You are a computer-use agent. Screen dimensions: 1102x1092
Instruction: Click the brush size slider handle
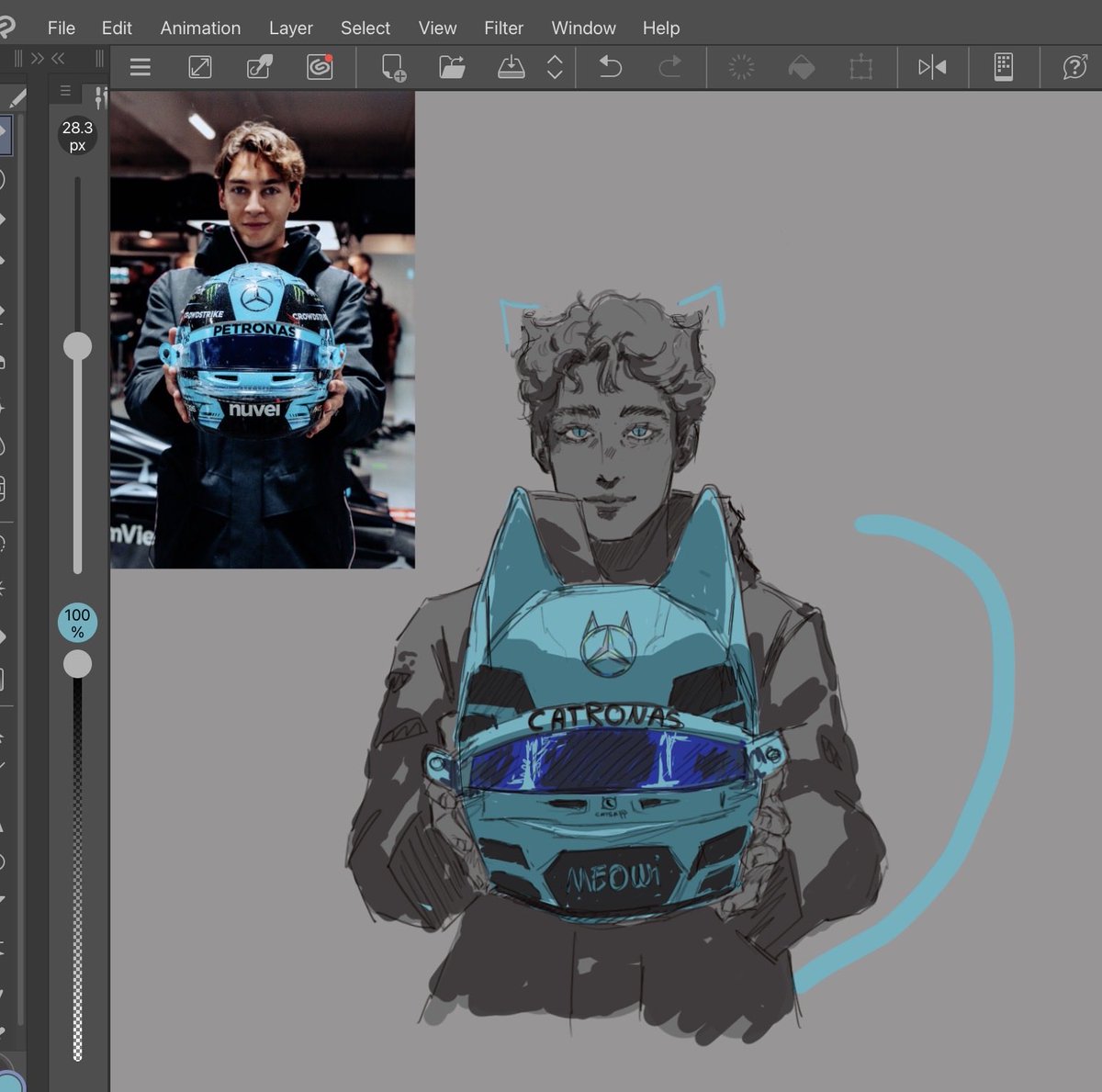click(x=77, y=346)
